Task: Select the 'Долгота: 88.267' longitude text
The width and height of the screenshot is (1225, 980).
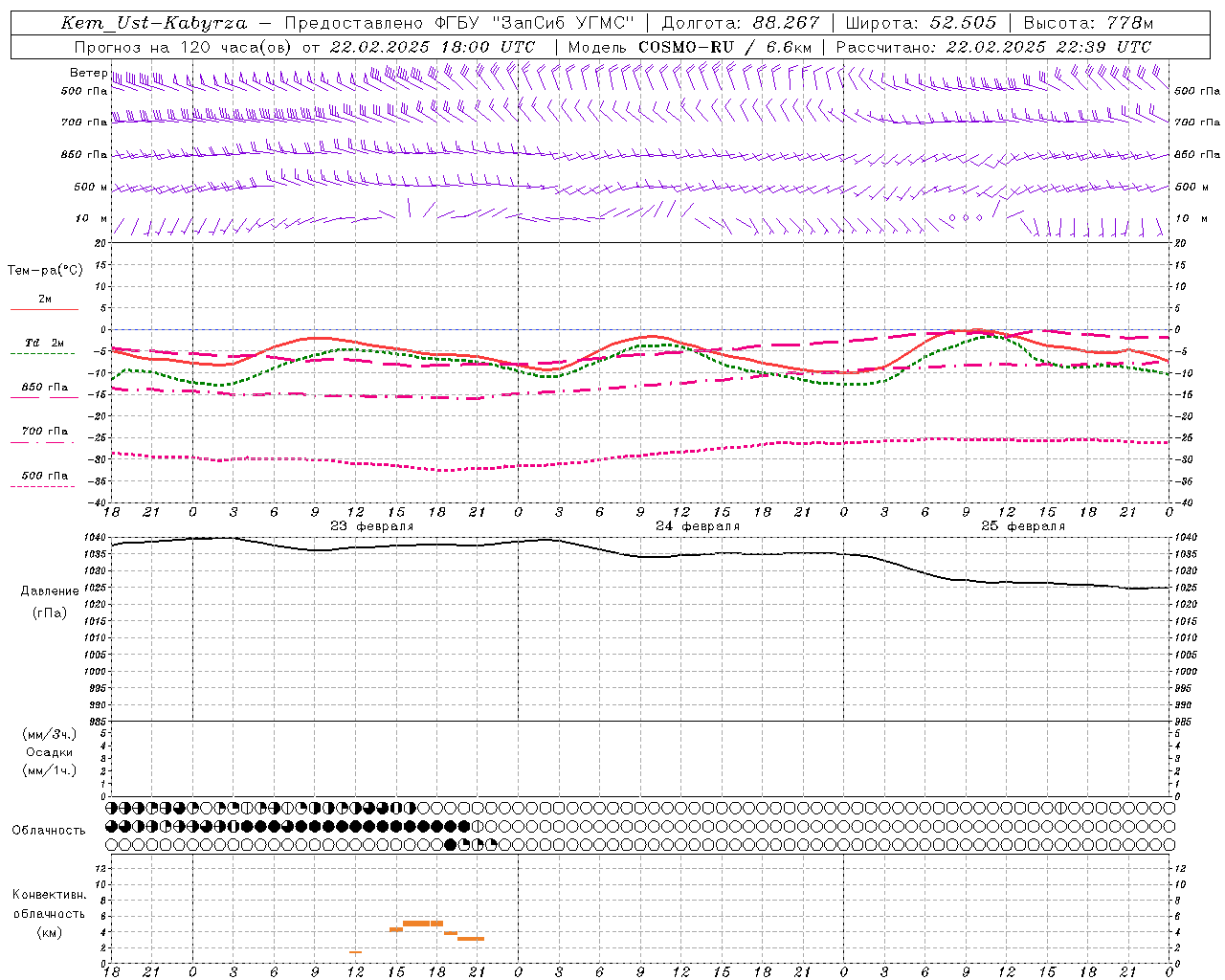Action: click(741, 23)
